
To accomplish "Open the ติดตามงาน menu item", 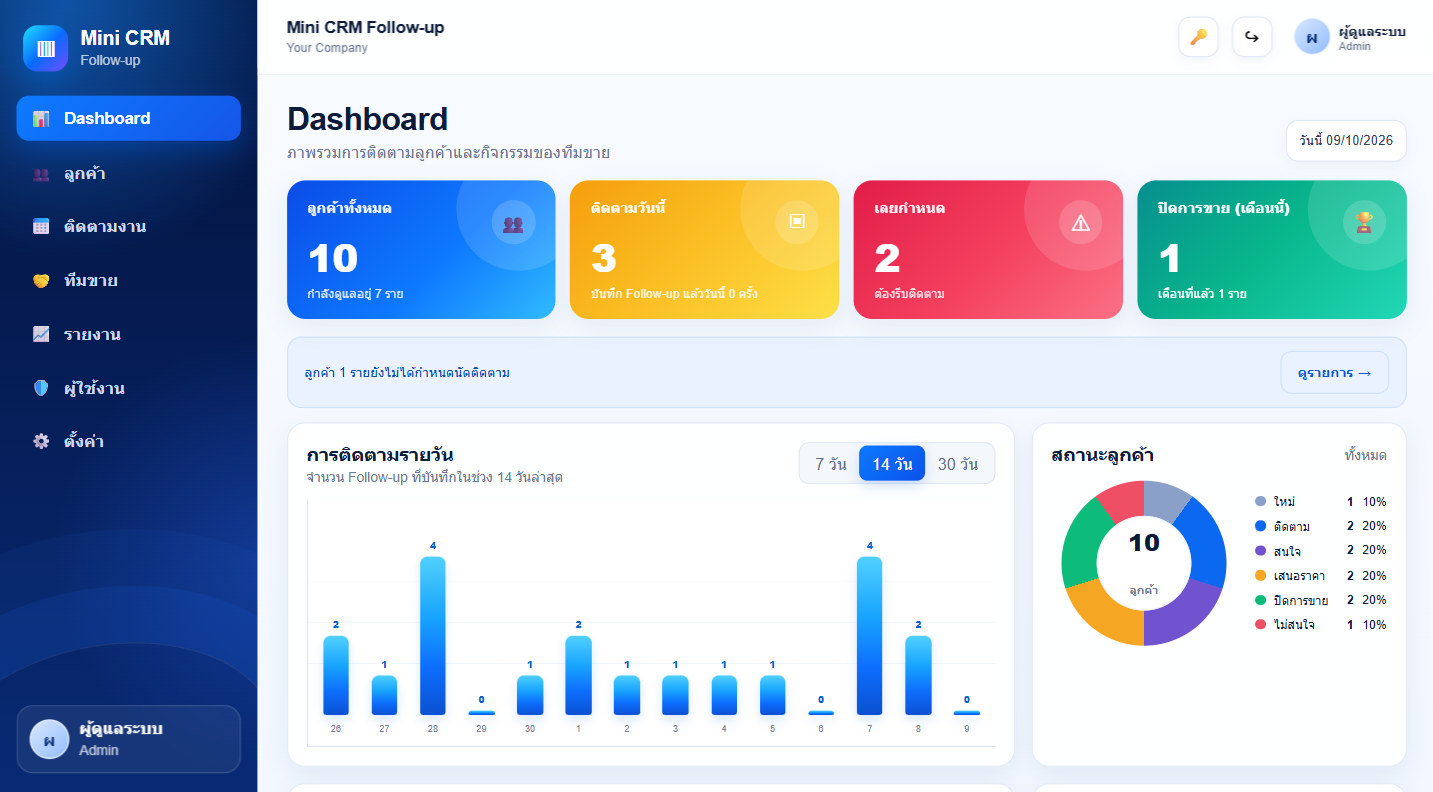I will click(x=129, y=226).
